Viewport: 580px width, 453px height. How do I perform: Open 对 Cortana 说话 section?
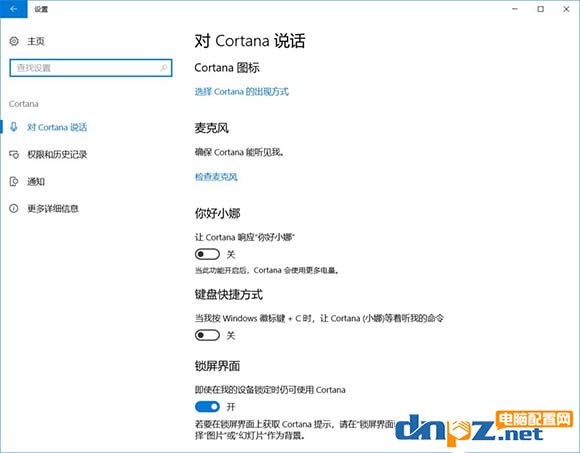(x=57, y=127)
